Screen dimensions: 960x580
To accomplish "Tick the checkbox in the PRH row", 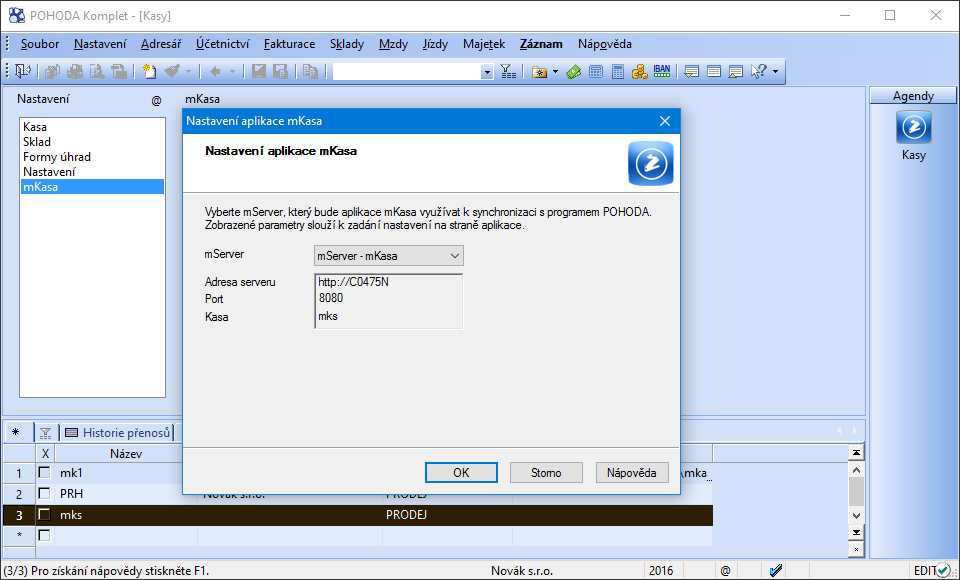I will click(x=44, y=494).
